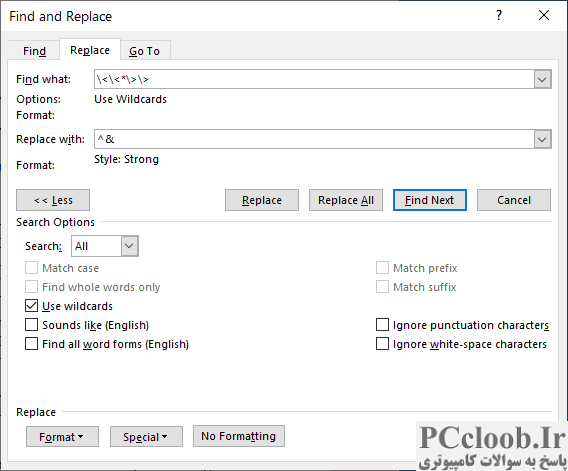The image size is (568, 471).
Task: Tick Find all word forms (English)
Action: coord(32,344)
